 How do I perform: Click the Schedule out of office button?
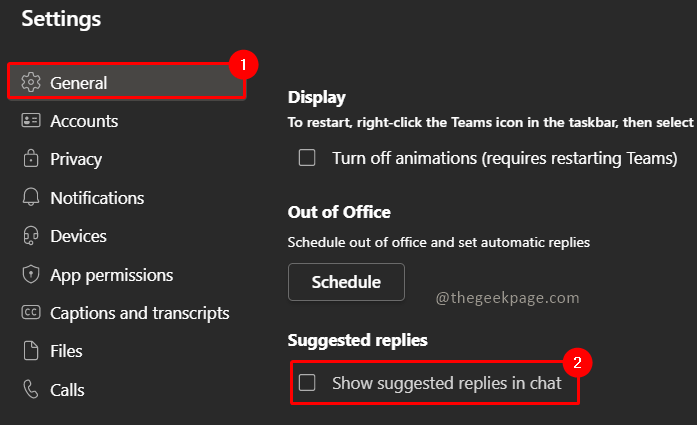point(346,282)
